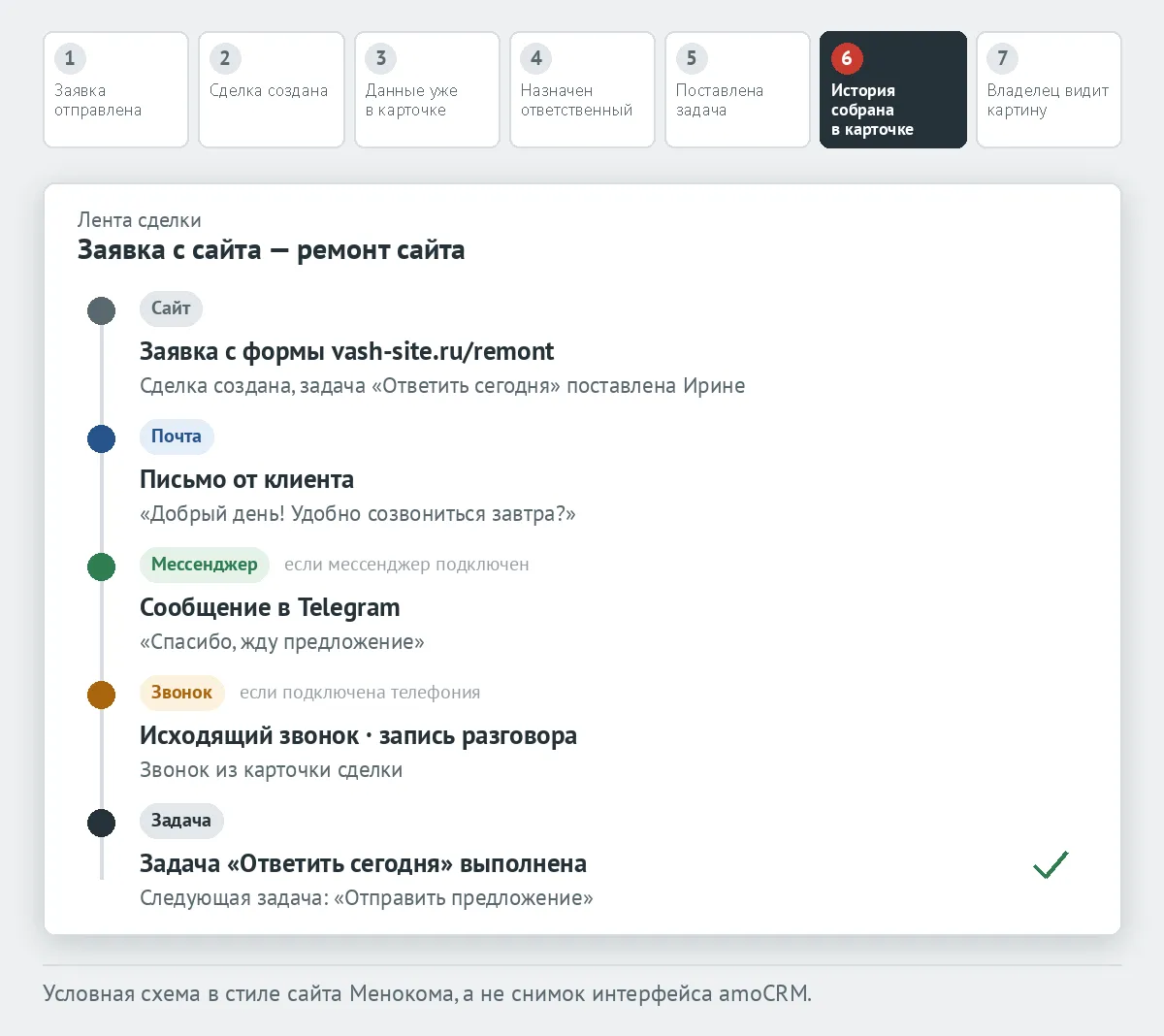The height and width of the screenshot is (1036, 1164).
Task: Select step 2 «Сделка создана» tab
Action: [x=272, y=89]
